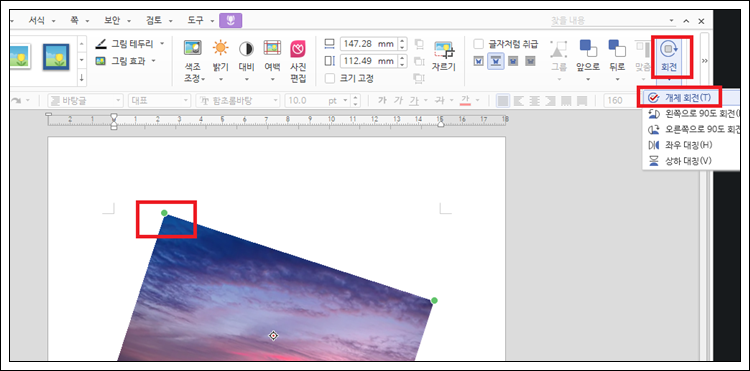Open the 함초롬바탕 font combo box
The image size is (750, 371).
[x=238, y=101]
